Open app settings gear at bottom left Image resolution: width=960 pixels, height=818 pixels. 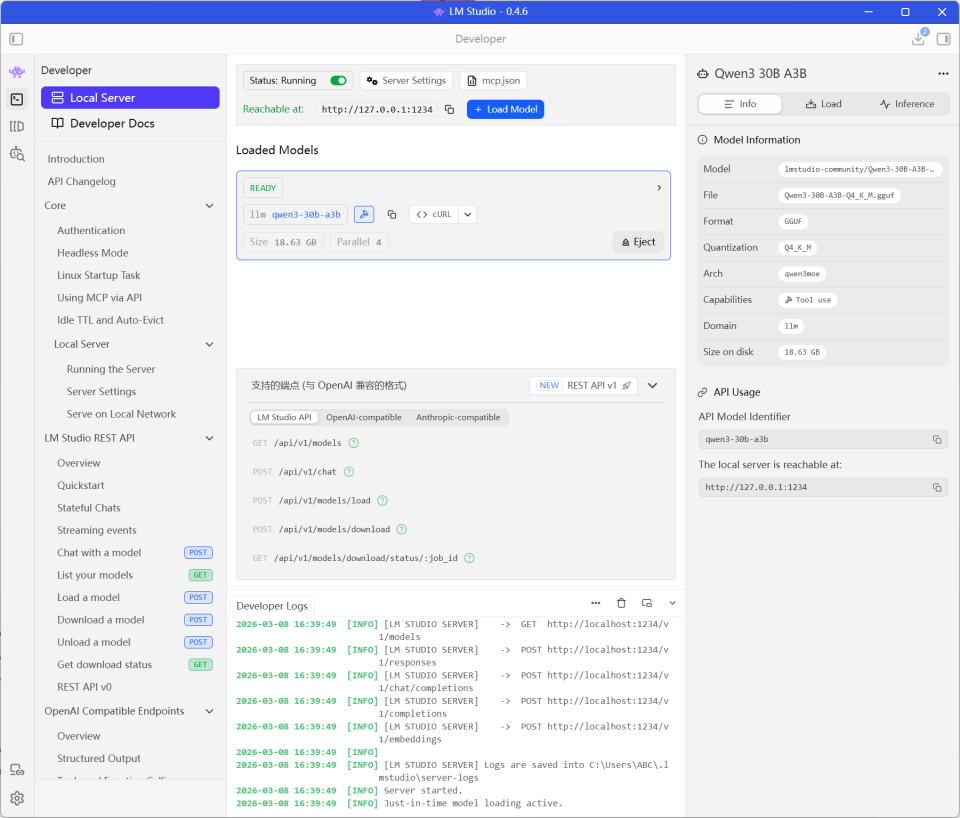pyautogui.click(x=17, y=798)
